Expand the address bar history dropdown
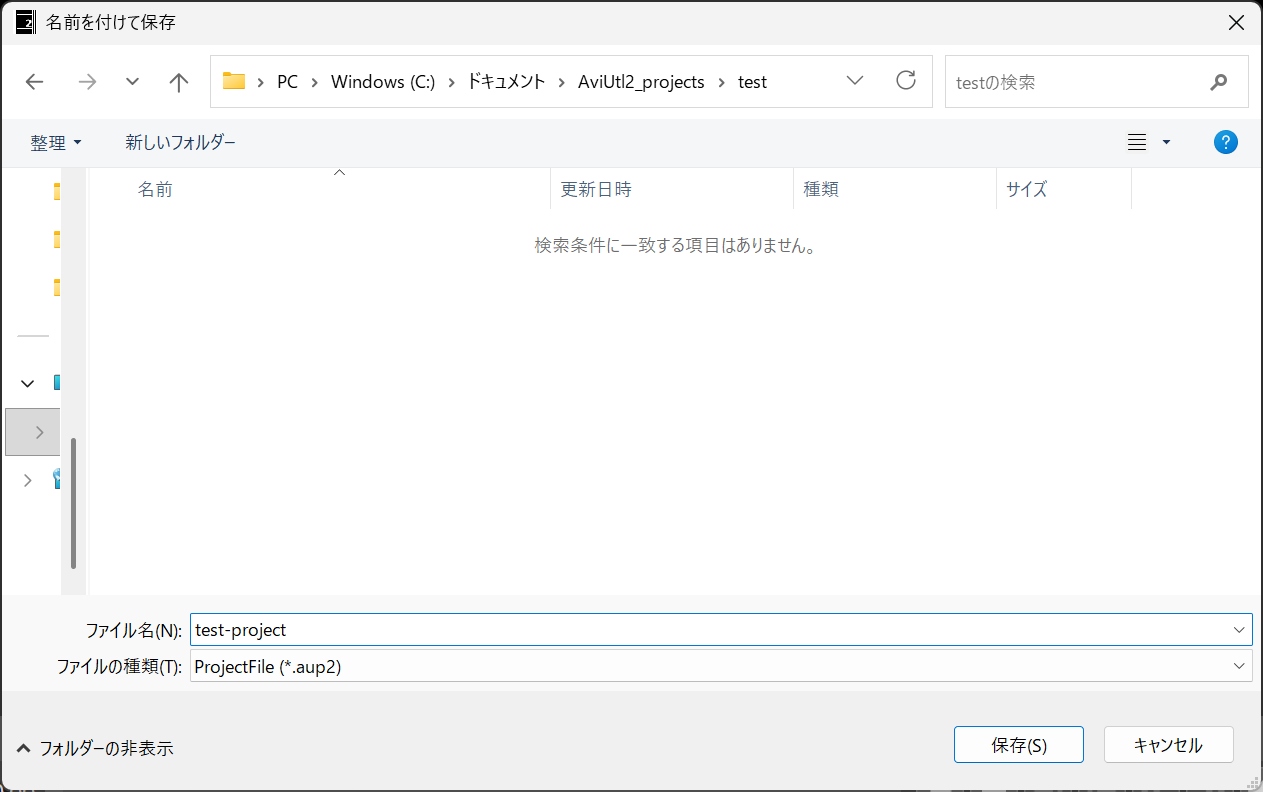Viewport: 1263px width, 792px height. [855, 81]
